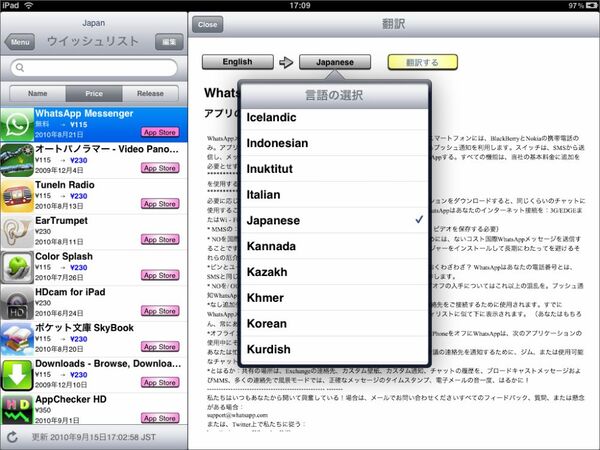Click the arrow between English and Japanese

point(286,62)
